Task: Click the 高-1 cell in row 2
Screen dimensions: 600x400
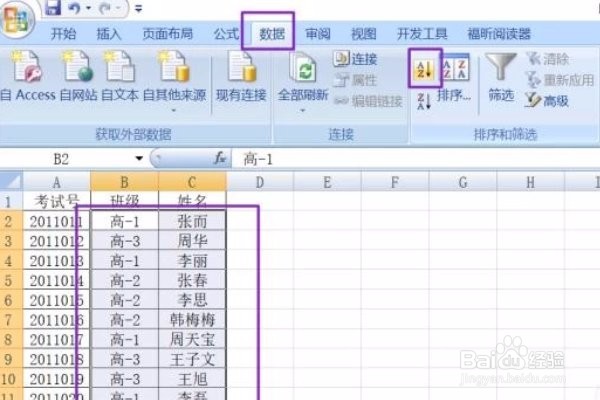Action: pos(124,222)
